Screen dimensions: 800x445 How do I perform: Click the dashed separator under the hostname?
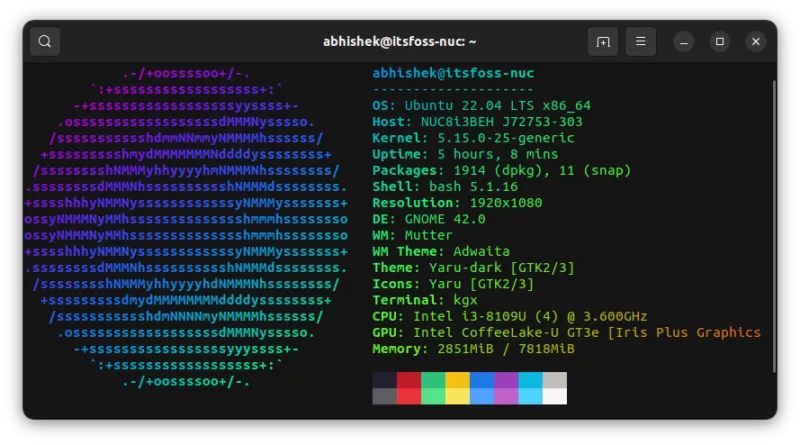453,90
